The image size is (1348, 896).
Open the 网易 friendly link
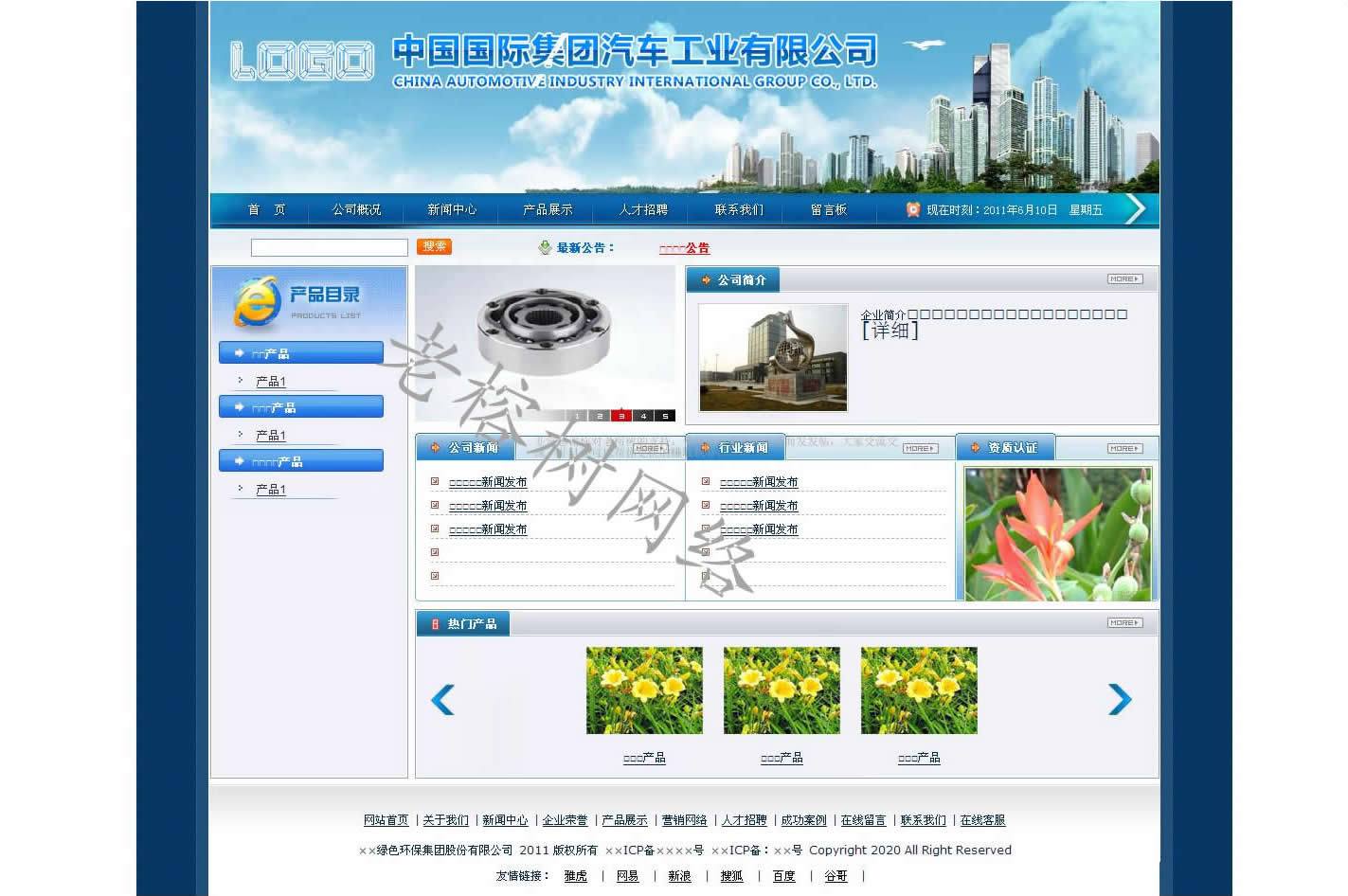tap(628, 876)
